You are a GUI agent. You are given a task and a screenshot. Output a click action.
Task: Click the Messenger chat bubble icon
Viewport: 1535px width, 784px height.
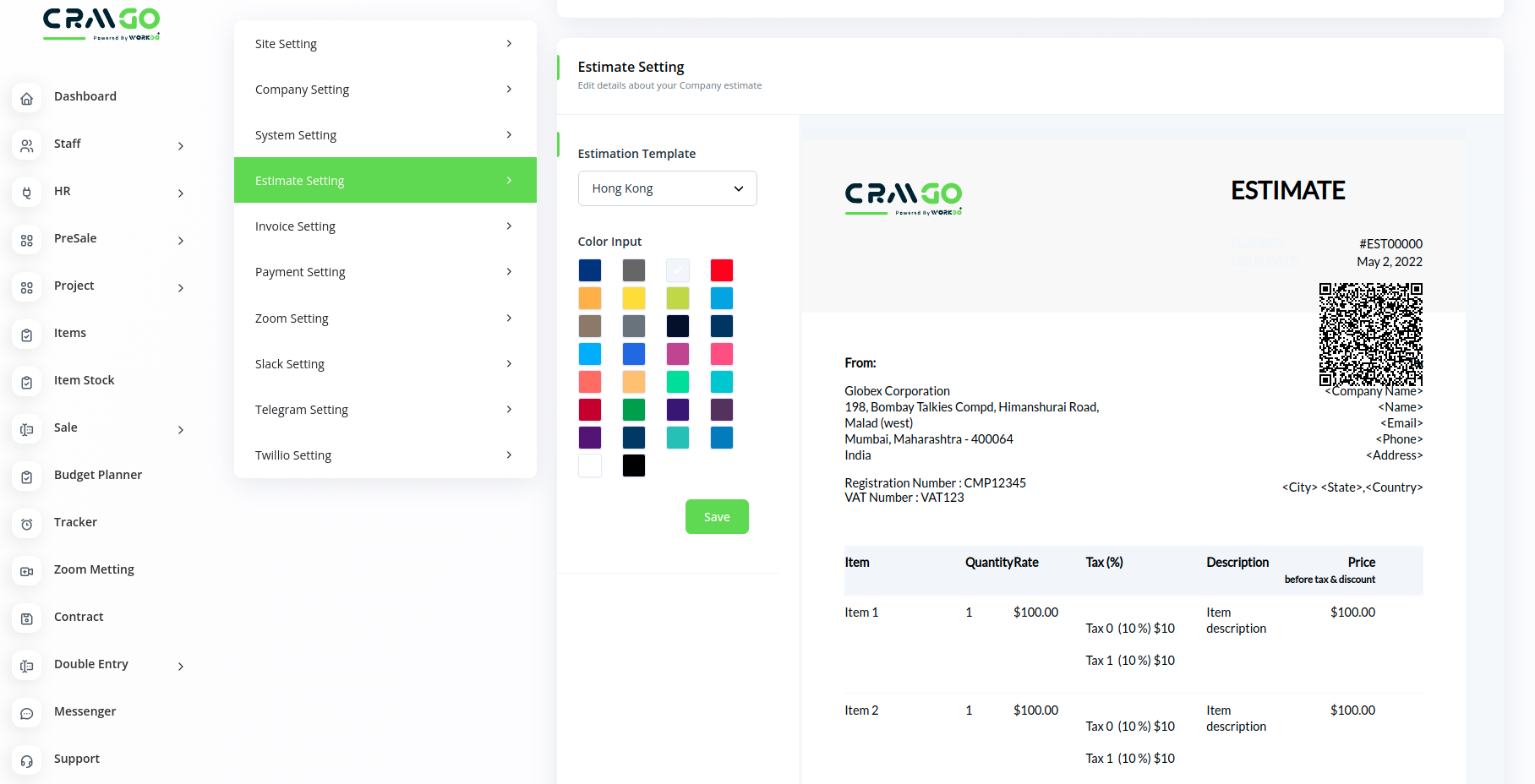point(27,713)
